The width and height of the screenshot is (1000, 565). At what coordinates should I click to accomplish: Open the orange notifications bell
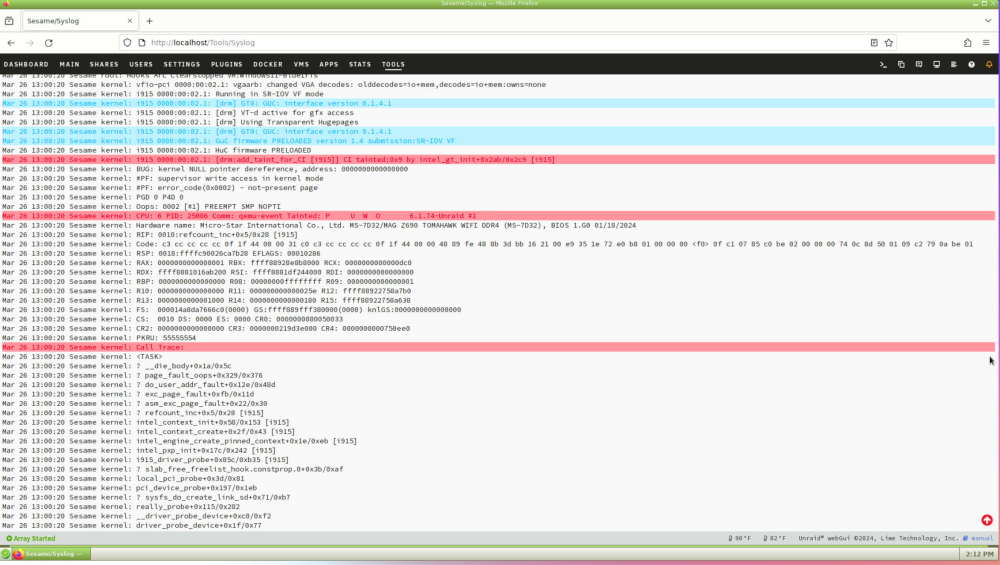[x=989, y=64]
